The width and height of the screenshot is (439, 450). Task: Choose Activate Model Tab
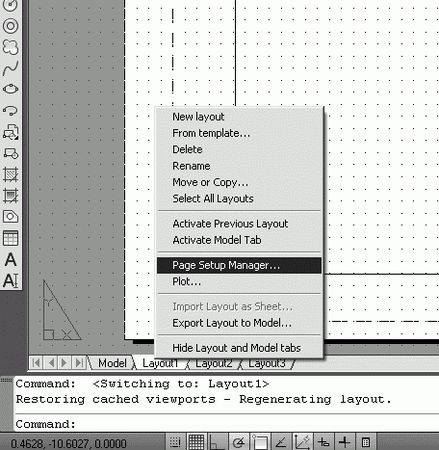pos(239,240)
